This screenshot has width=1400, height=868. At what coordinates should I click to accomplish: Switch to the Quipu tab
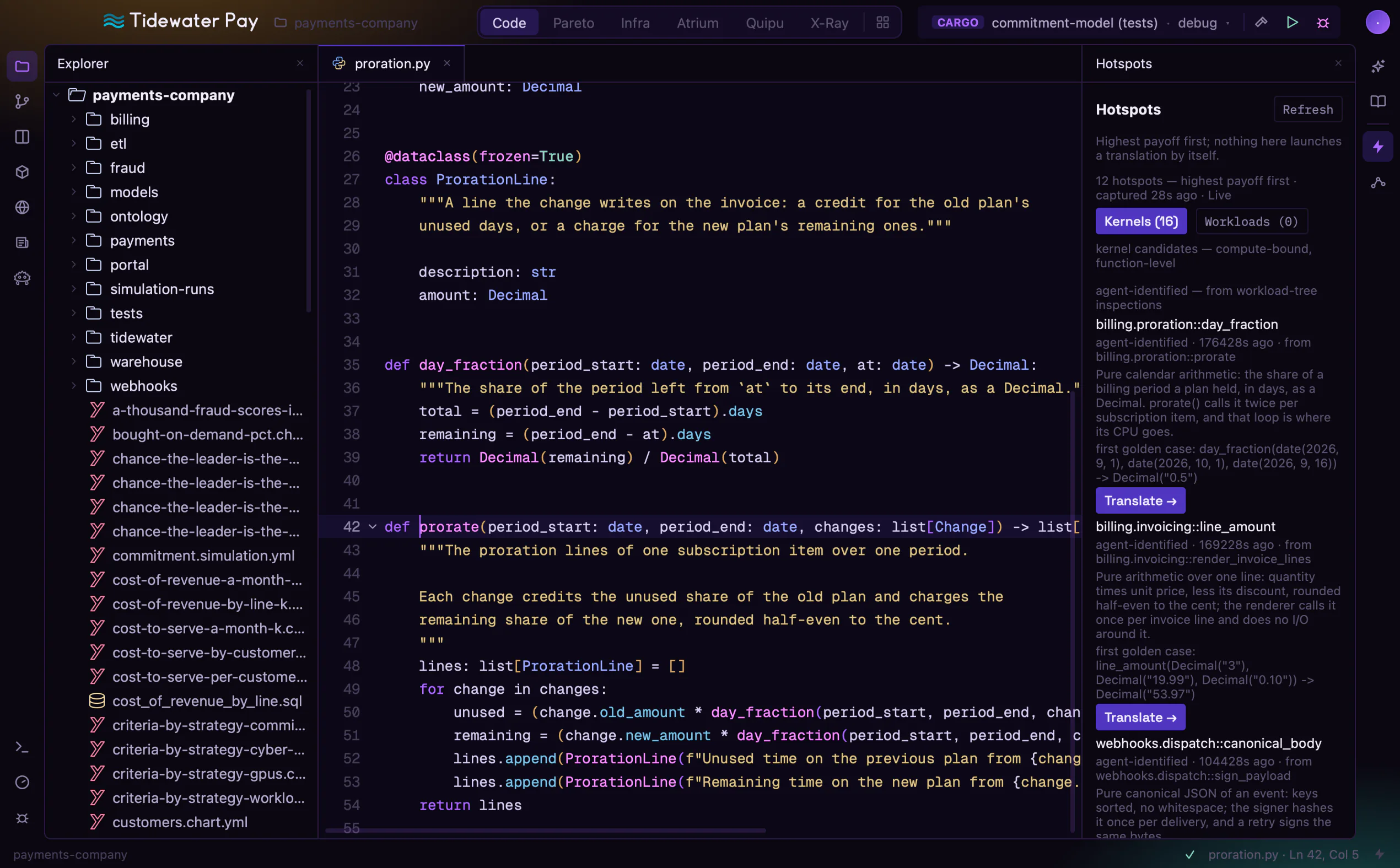pos(764,23)
